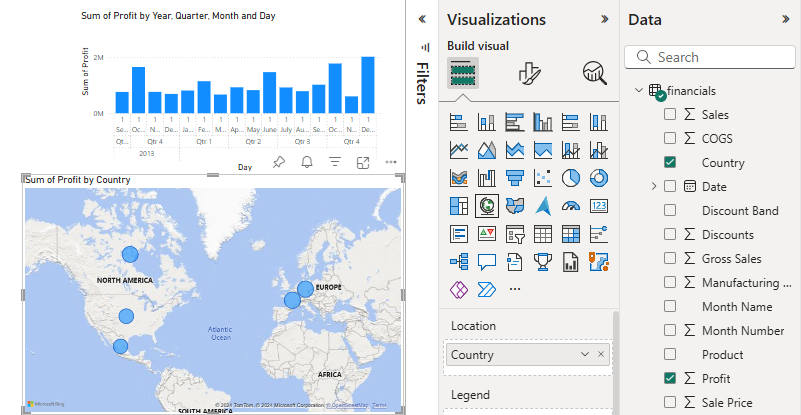This screenshot has width=801, height=415.
Task: Check the Date field checkbox
Action: tap(670, 186)
